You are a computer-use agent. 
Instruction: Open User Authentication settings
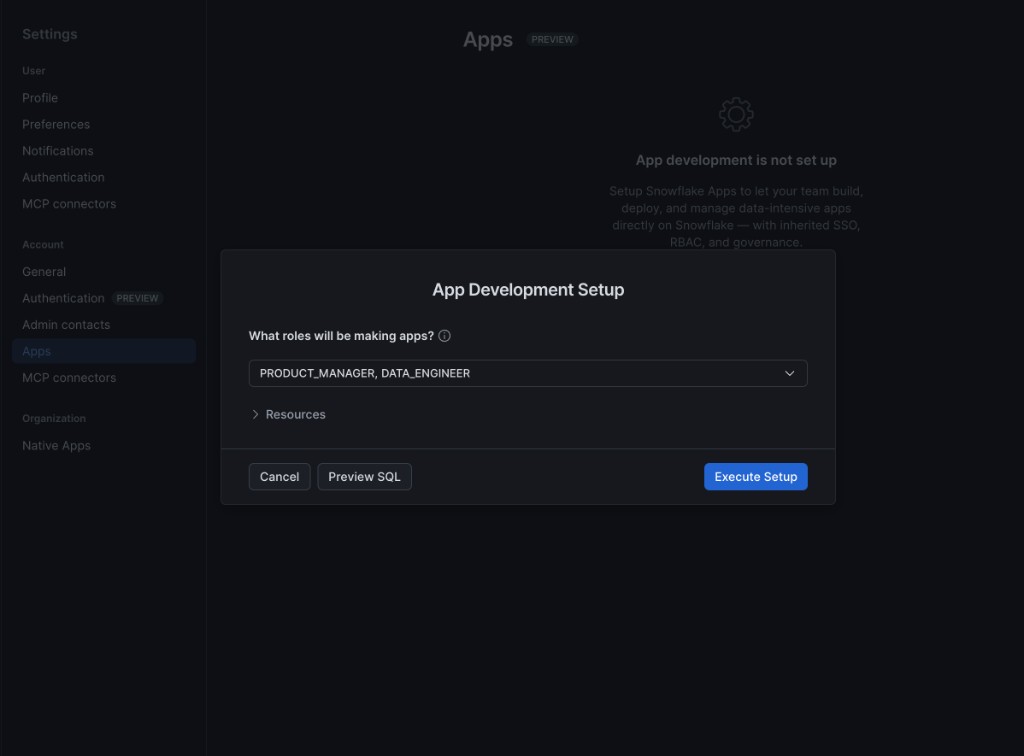click(x=63, y=178)
